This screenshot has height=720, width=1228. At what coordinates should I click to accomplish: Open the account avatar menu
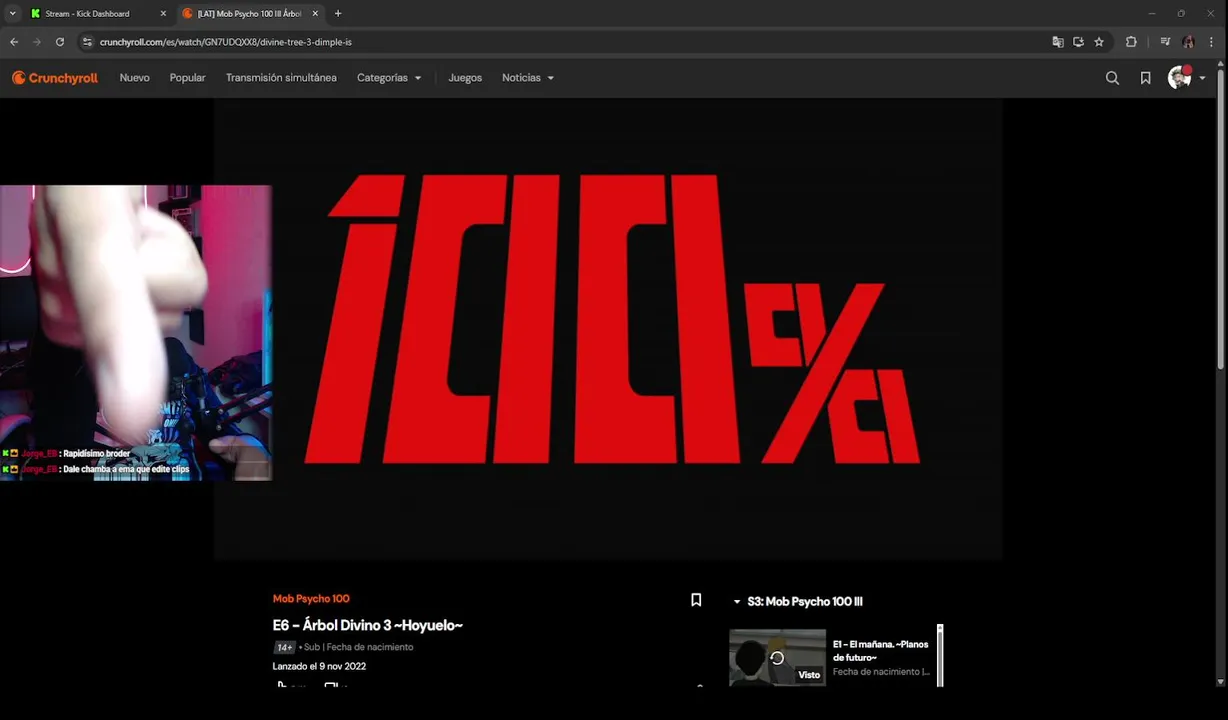(x=1180, y=78)
